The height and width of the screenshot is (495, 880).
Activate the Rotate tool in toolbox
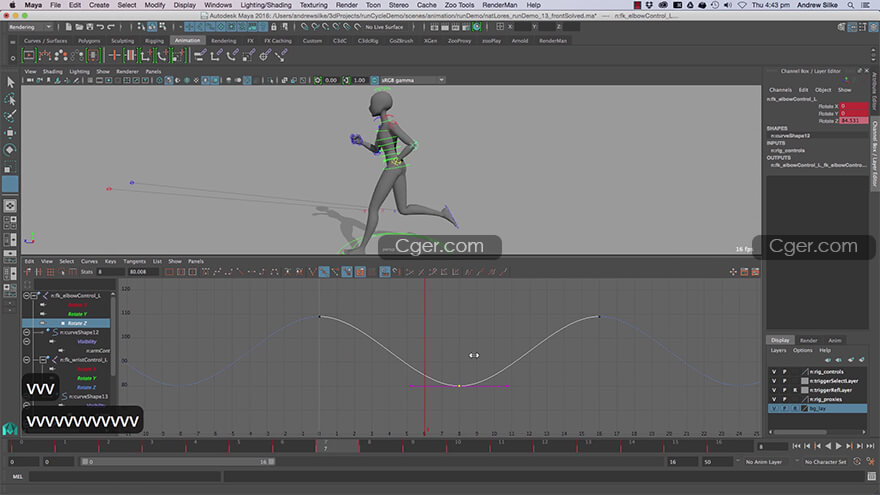pos(10,150)
